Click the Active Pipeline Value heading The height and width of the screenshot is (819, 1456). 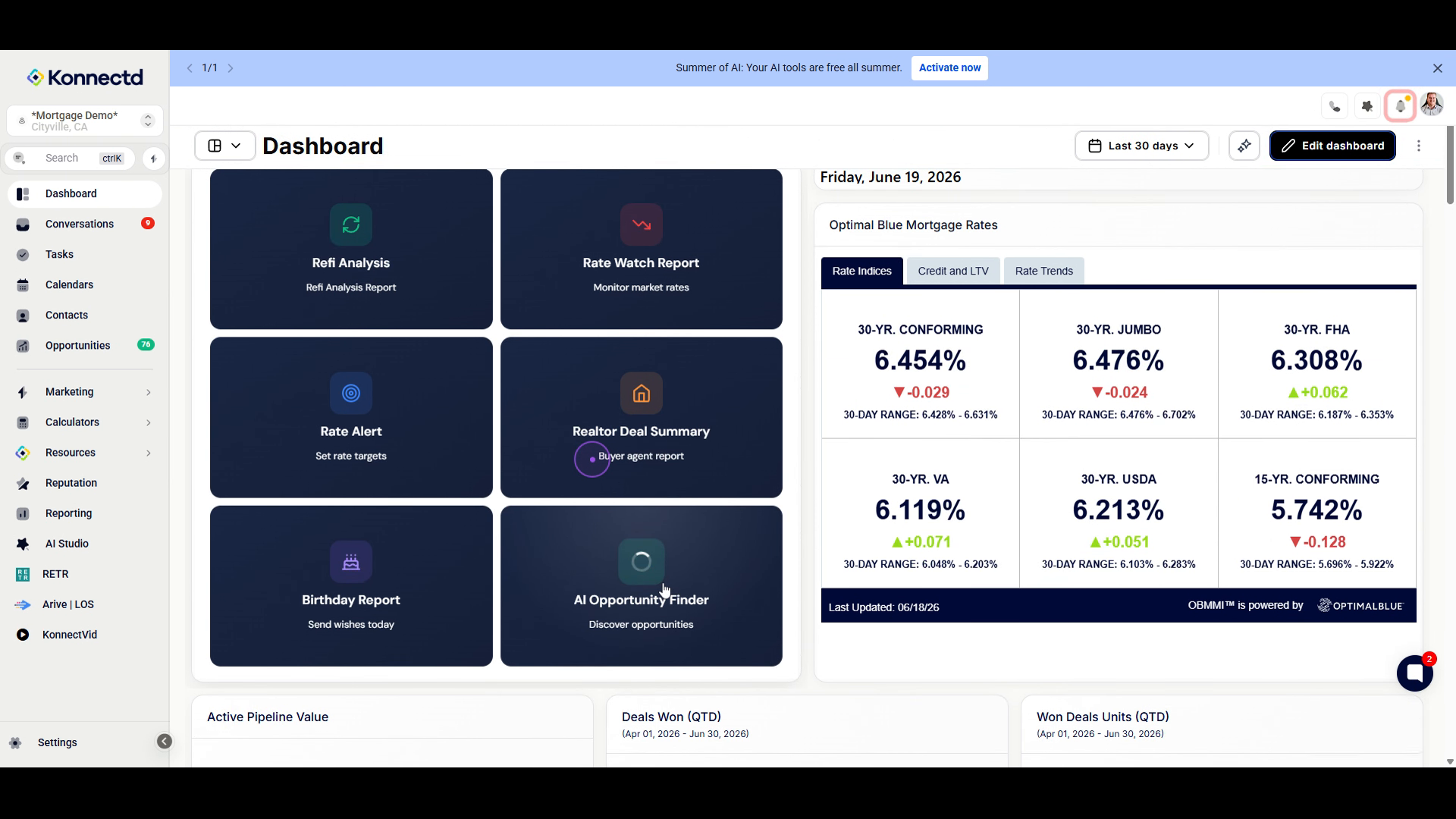pos(268,717)
